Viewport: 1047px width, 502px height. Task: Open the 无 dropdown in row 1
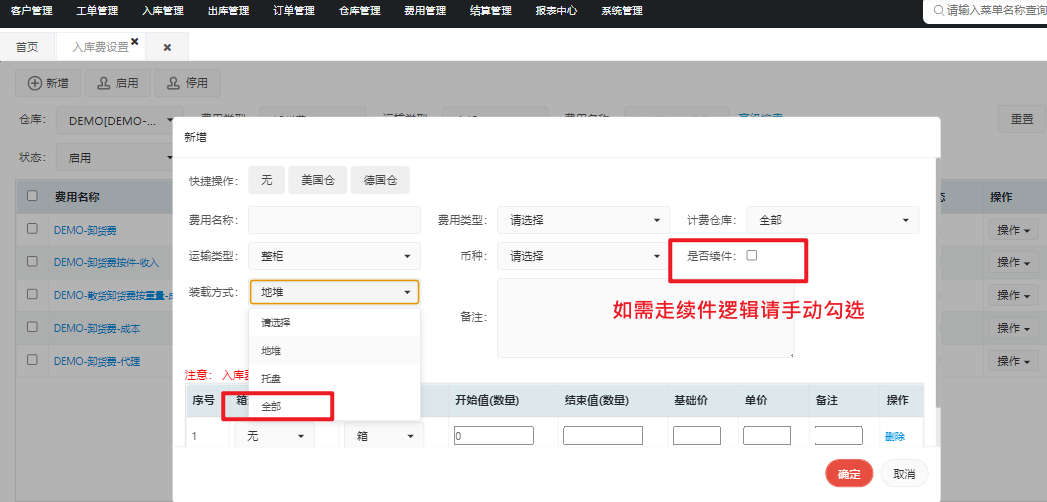(274, 435)
